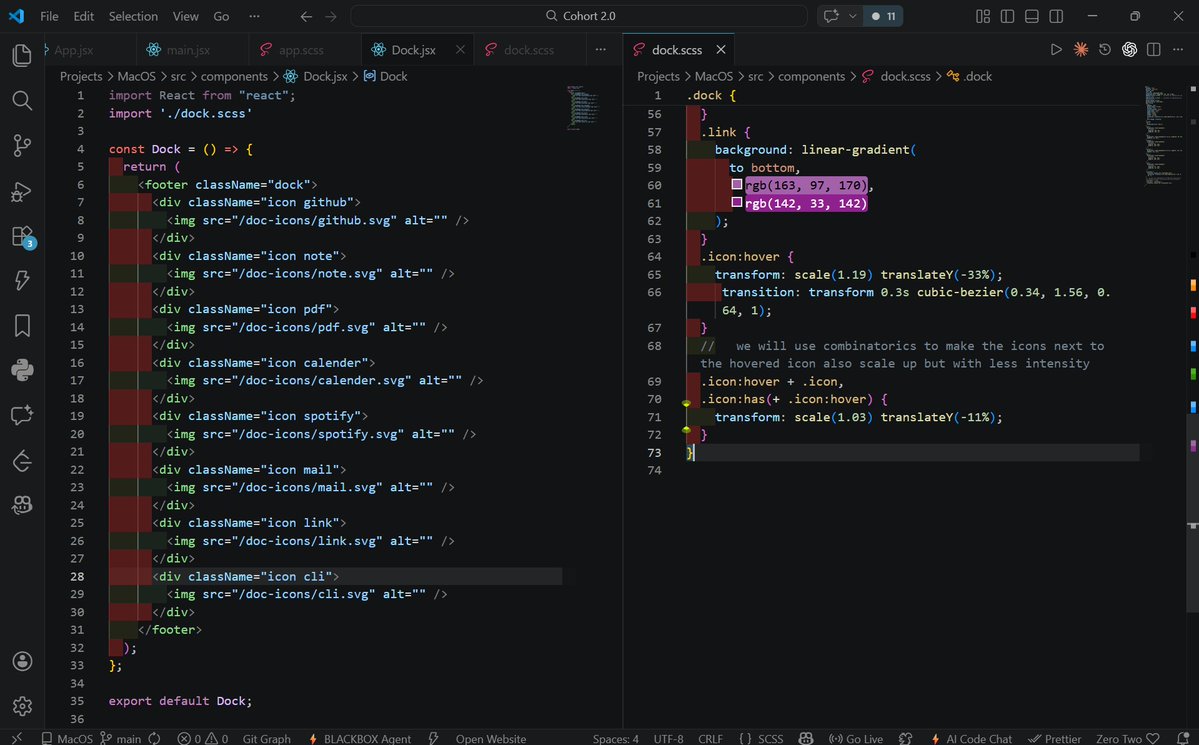
Task: Click the Run play button in editor toolbar
Action: [x=1056, y=50]
